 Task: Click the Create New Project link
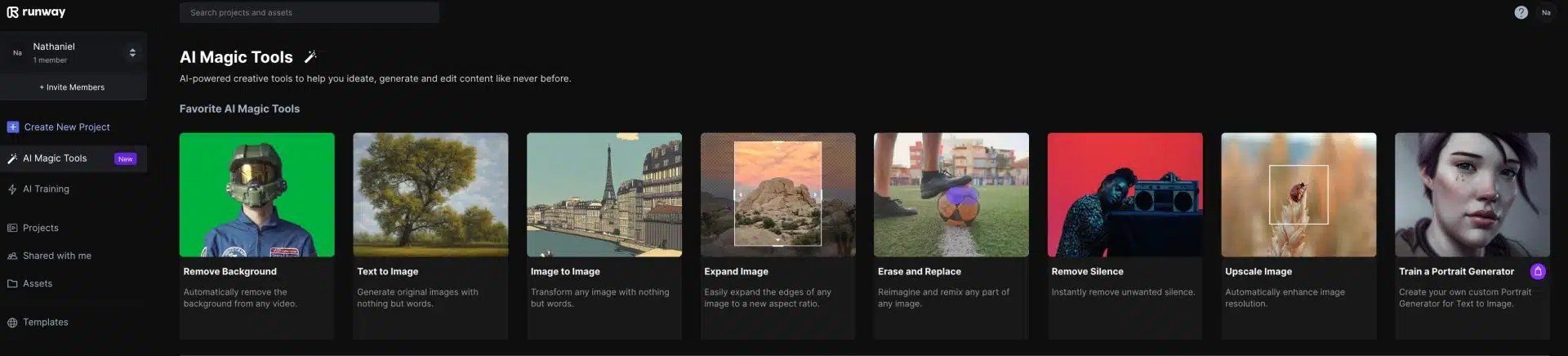[x=67, y=127]
